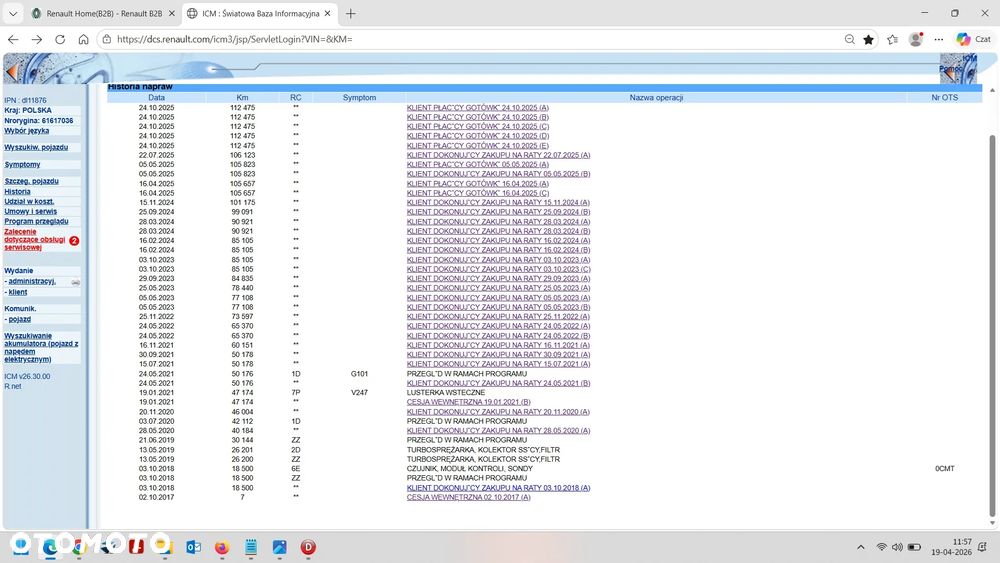The image size is (1000, 563).
Task: Select the LUSTERKA WSTECZNE operation text
Action: (x=446, y=393)
